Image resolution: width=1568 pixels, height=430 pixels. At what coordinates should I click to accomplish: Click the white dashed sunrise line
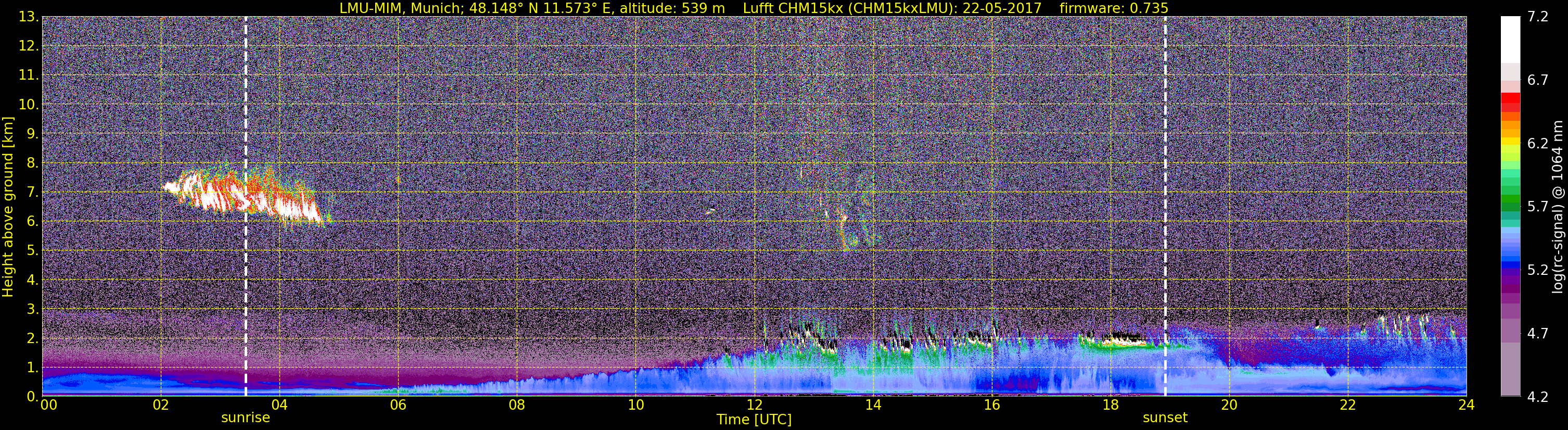pos(245,206)
